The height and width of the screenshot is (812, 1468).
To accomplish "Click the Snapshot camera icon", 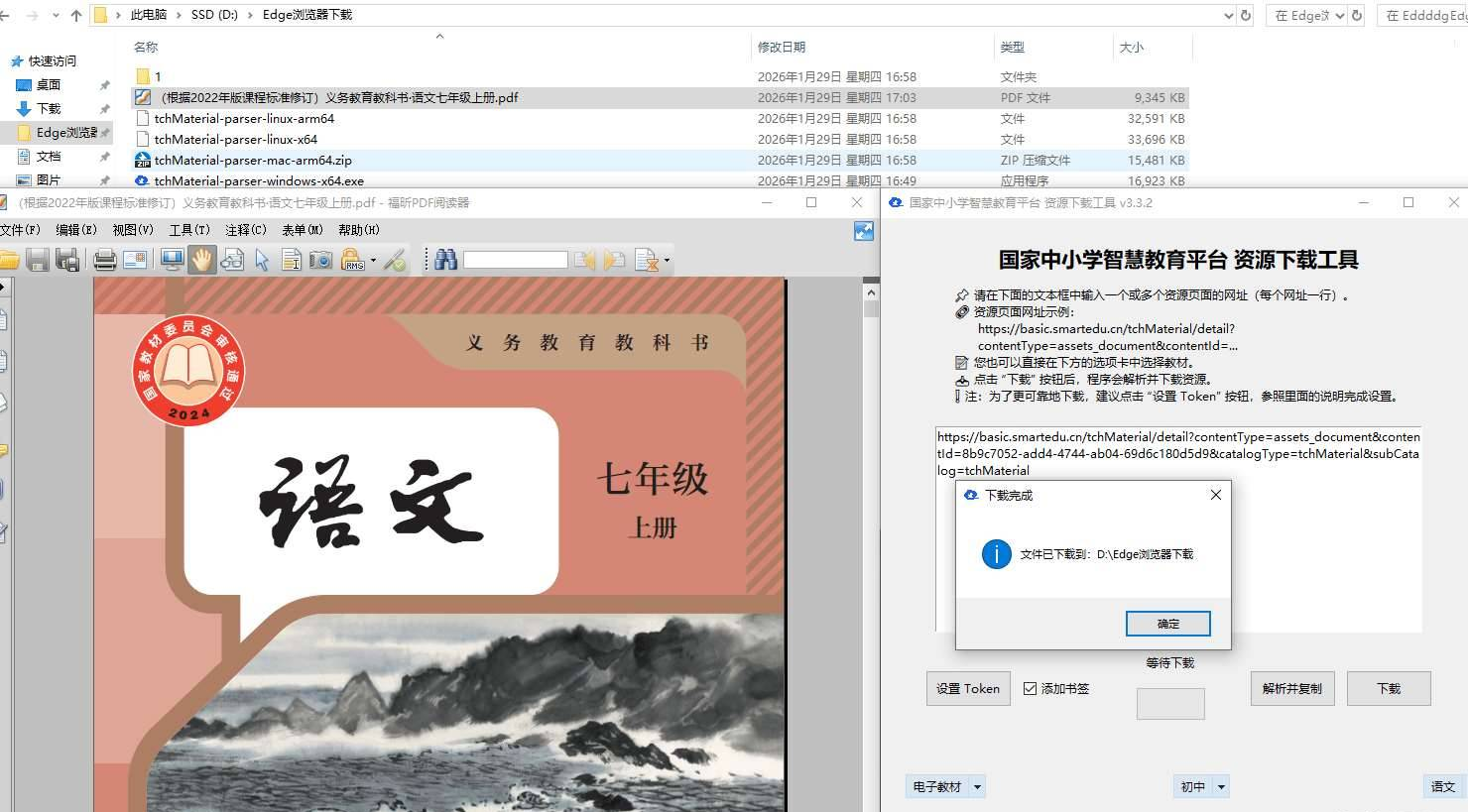I will 320,260.
